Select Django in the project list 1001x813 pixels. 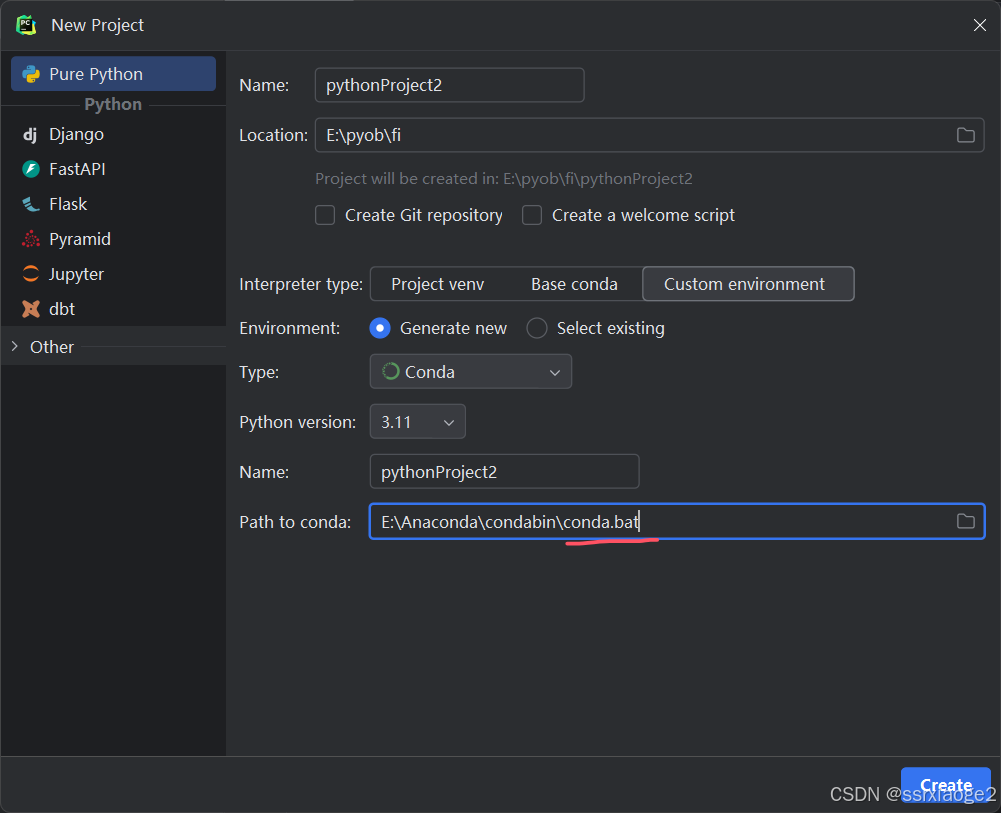click(113, 135)
